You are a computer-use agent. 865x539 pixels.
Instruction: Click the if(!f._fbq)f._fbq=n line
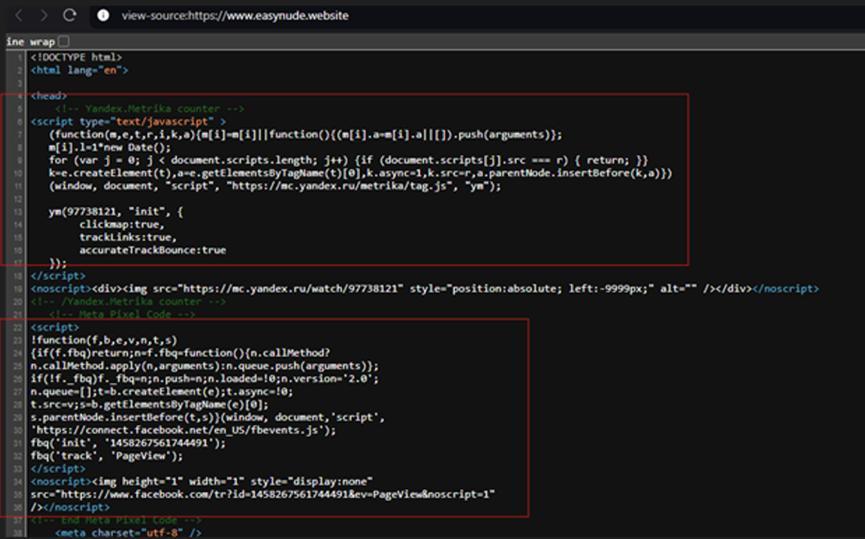[205, 378]
